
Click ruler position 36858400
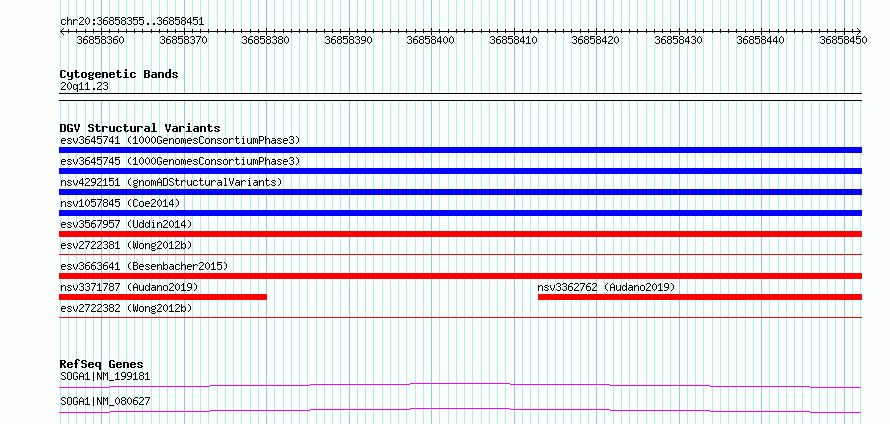pyautogui.click(x=431, y=40)
